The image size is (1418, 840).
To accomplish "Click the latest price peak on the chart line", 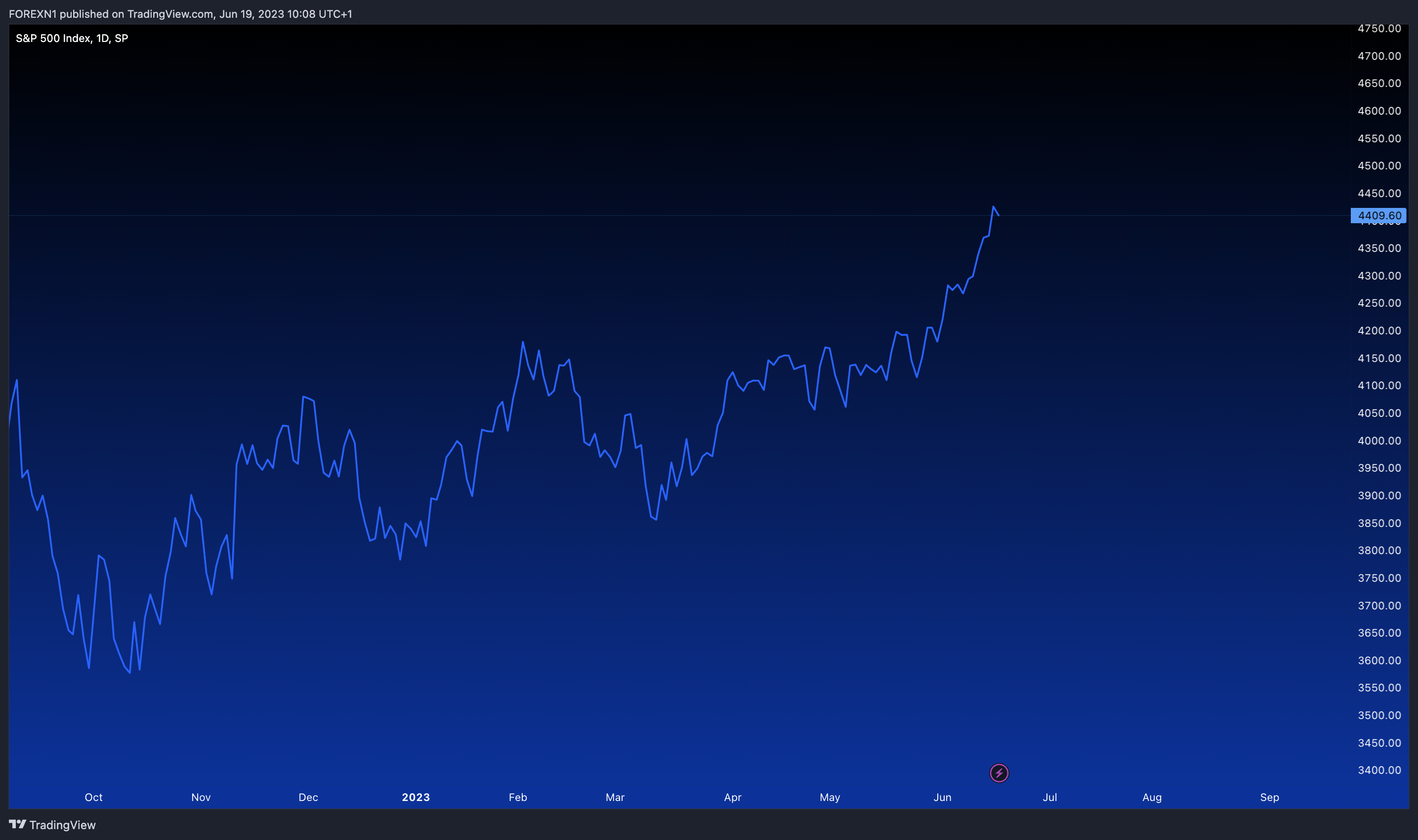I will pos(993,206).
